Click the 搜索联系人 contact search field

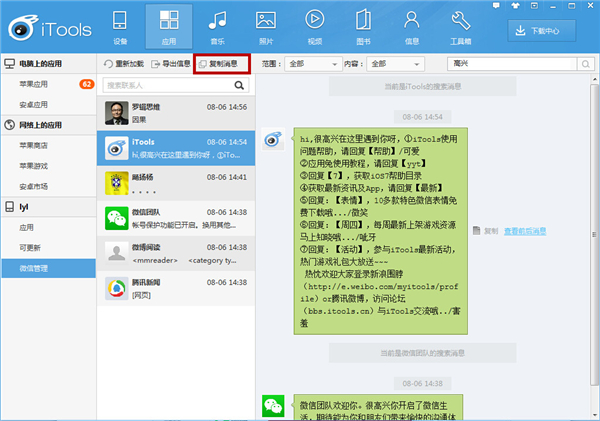tap(166, 85)
